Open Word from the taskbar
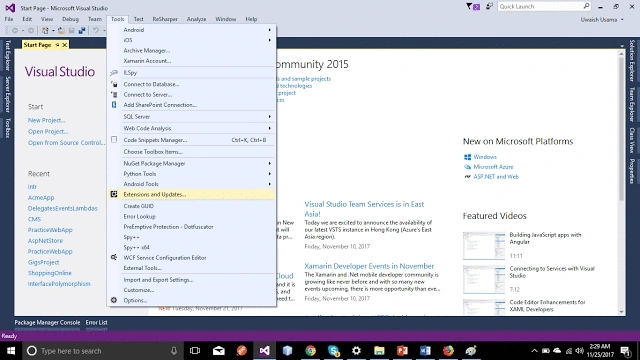The width and height of the screenshot is (640, 360). tap(425, 351)
